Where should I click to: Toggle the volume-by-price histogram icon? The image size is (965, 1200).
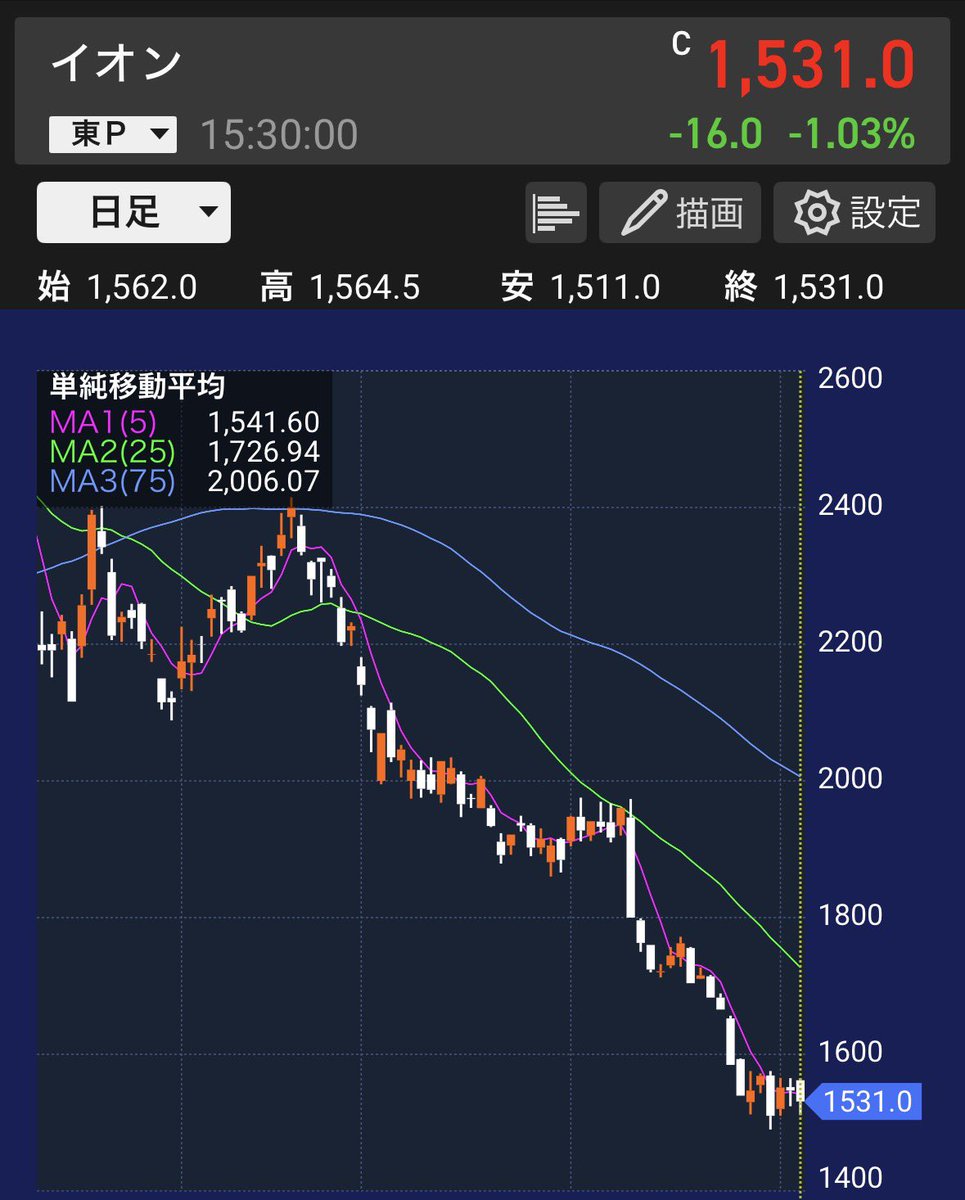[556, 212]
